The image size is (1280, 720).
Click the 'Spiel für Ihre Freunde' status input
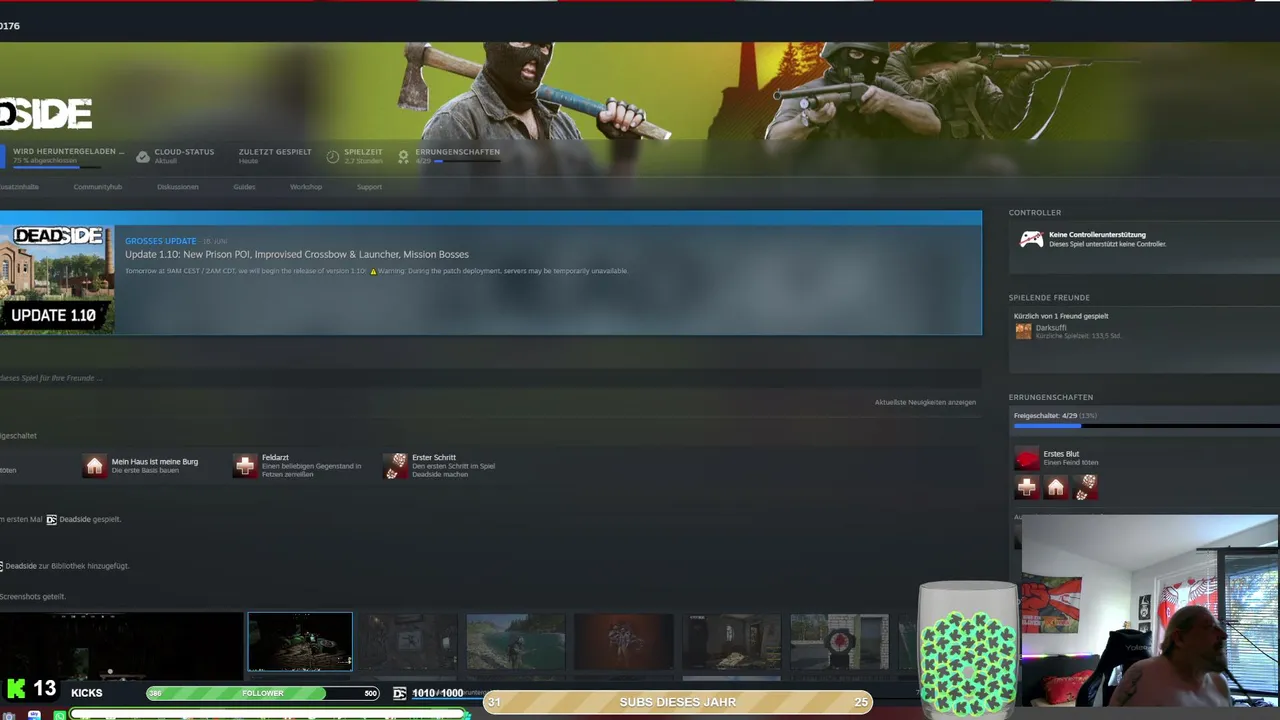(490, 378)
